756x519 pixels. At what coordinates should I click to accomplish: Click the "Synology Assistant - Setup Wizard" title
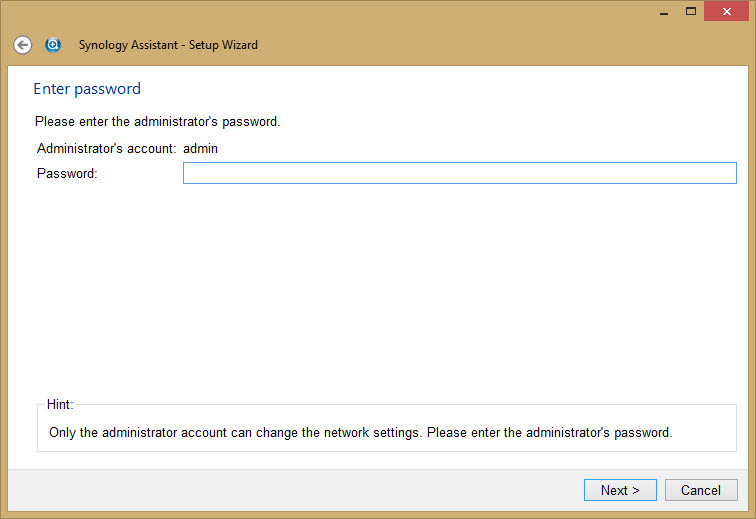pyautogui.click(x=168, y=45)
